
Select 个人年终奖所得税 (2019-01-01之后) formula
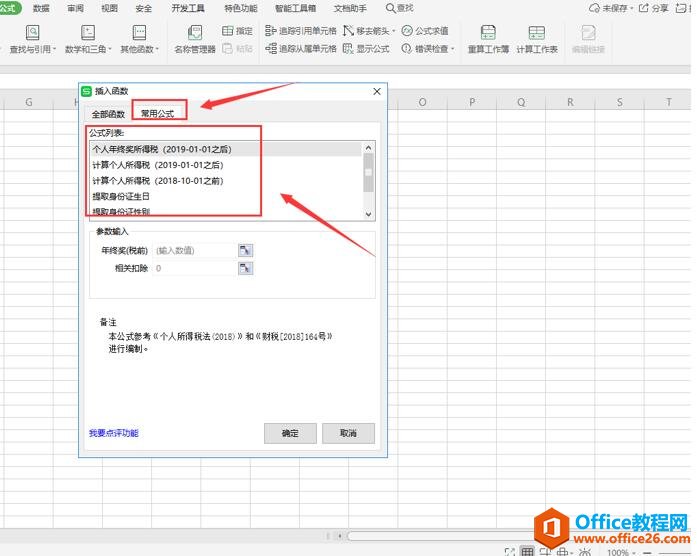click(226, 149)
